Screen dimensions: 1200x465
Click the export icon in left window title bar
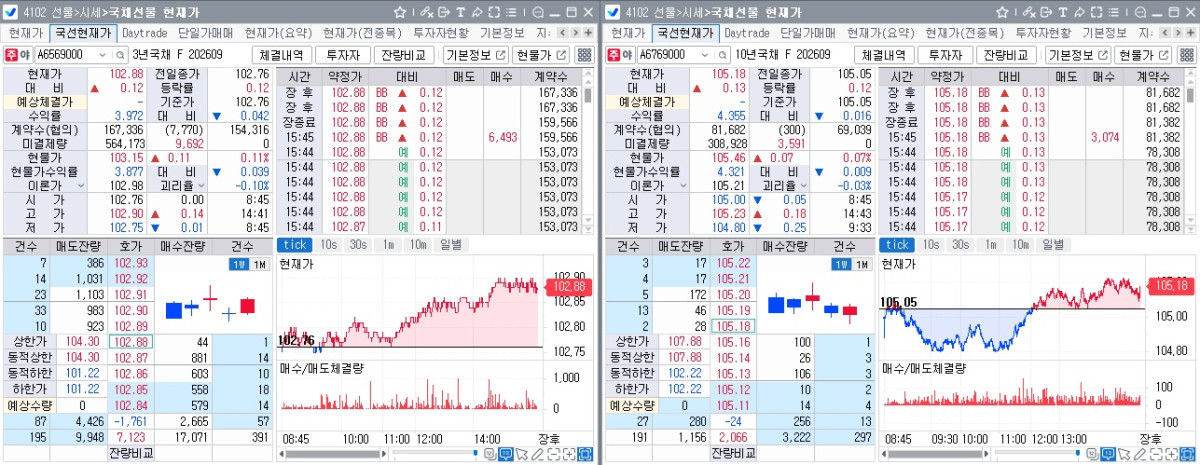[x=444, y=12]
